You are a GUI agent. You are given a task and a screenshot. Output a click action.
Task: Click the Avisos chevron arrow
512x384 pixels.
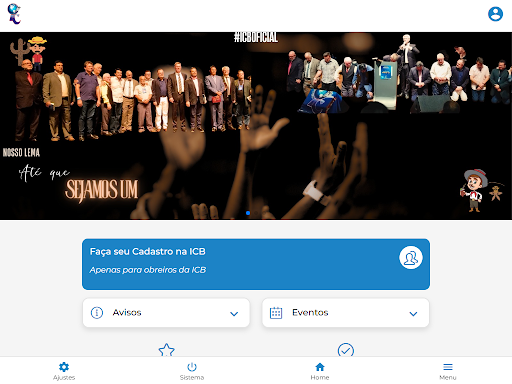pos(234,314)
